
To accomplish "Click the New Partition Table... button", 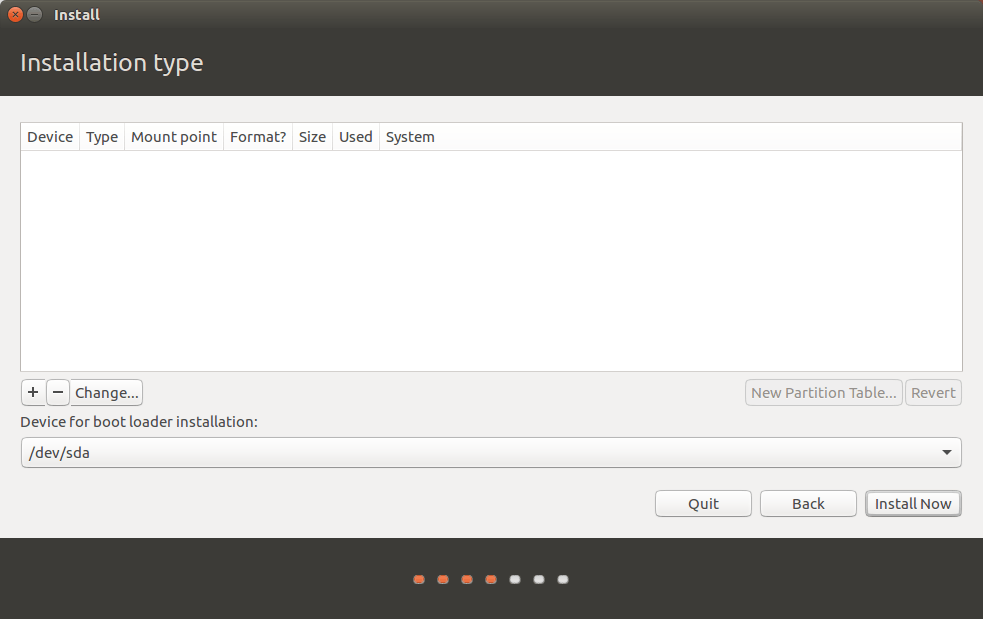I will click(x=823, y=393).
